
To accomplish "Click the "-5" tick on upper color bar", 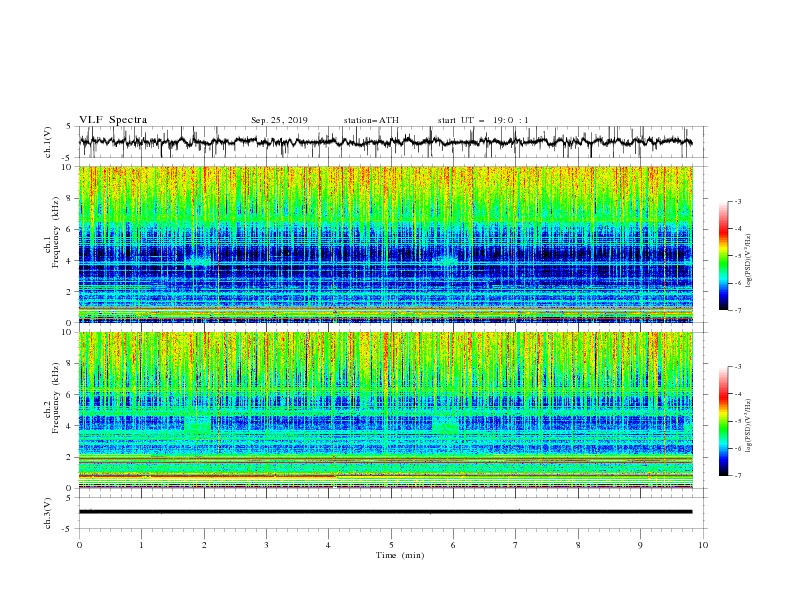I will tap(737, 256).
